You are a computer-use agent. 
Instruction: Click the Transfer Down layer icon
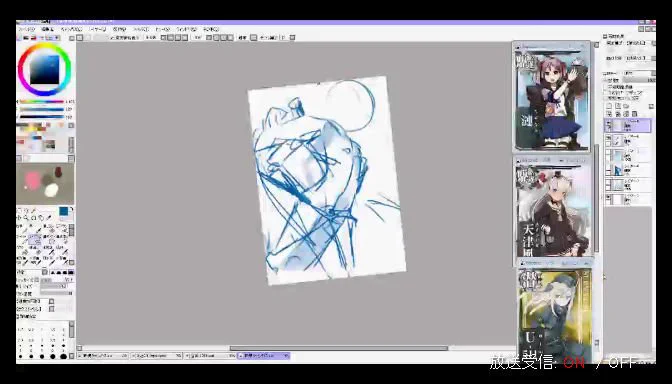609,114
